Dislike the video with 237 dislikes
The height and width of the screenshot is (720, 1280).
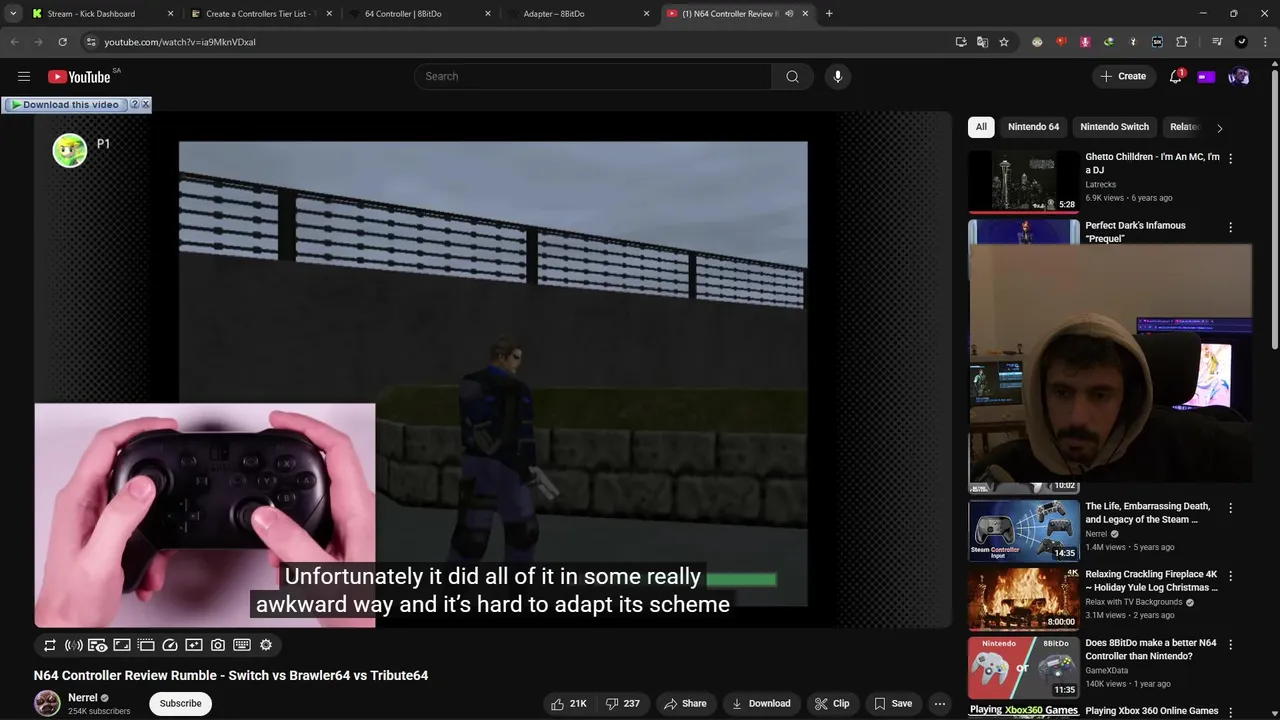623,703
